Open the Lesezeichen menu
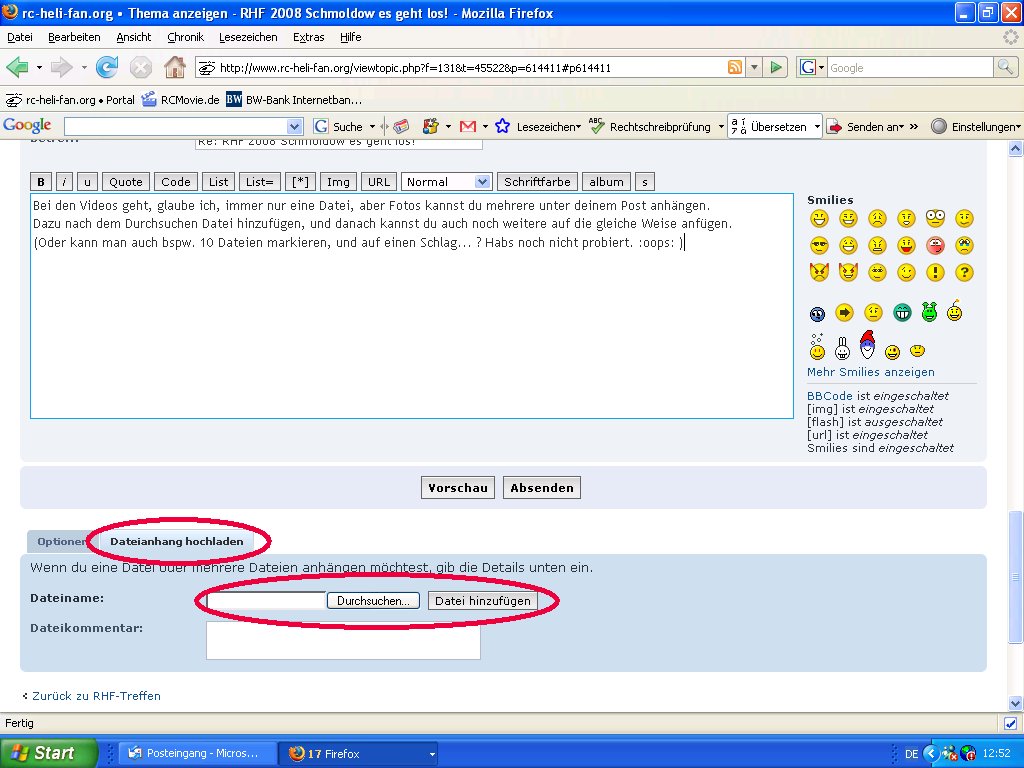This screenshot has width=1024, height=768. coord(248,37)
